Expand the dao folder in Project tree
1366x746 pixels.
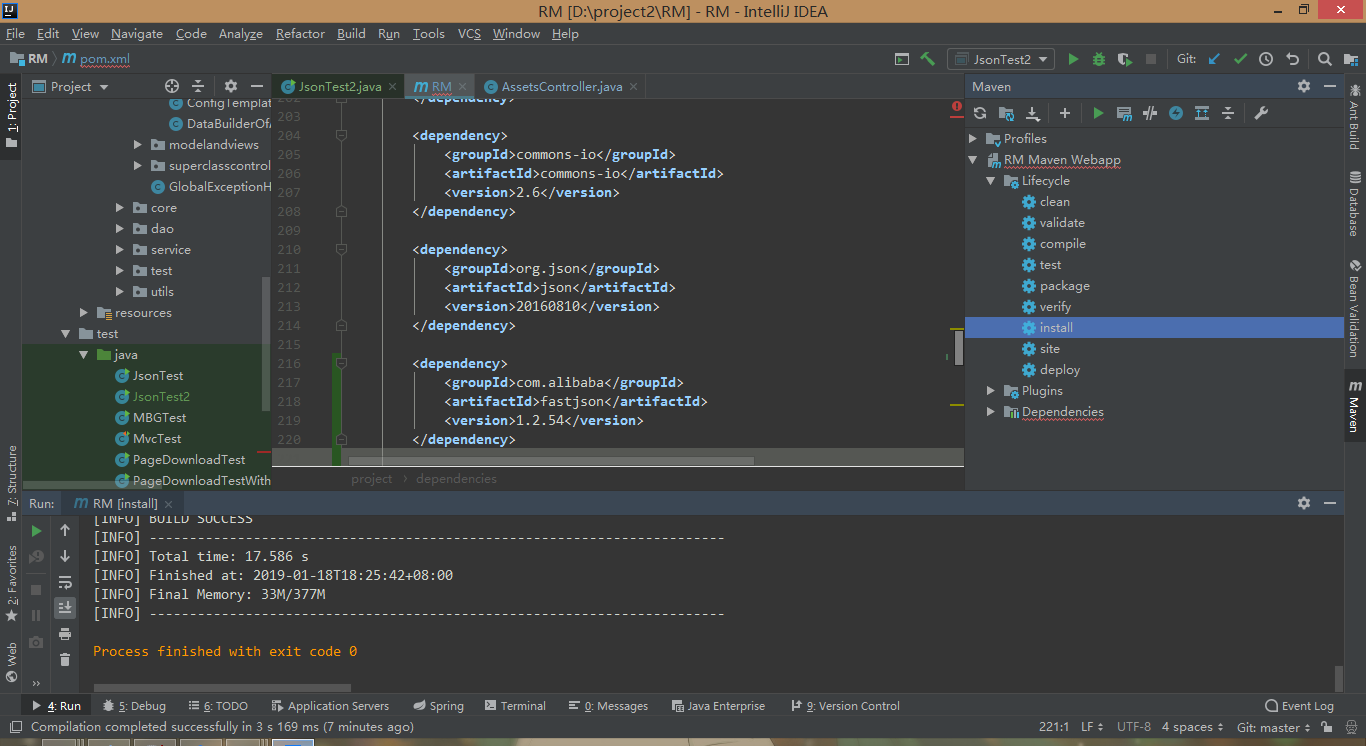pos(120,229)
